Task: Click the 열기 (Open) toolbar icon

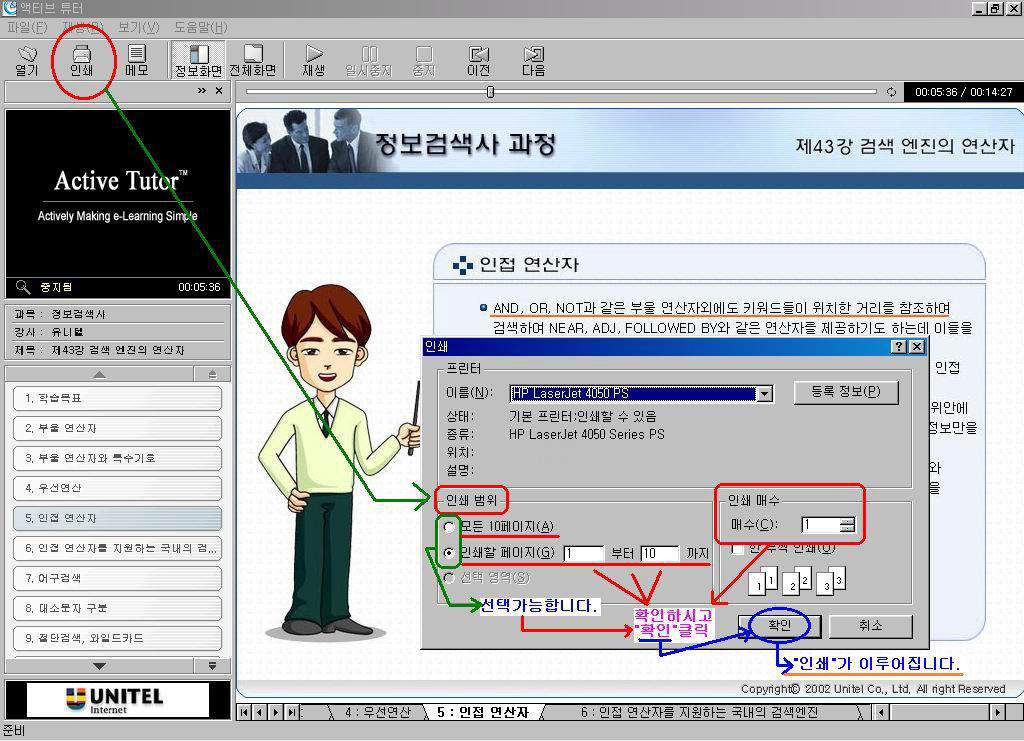Action: coord(27,60)
